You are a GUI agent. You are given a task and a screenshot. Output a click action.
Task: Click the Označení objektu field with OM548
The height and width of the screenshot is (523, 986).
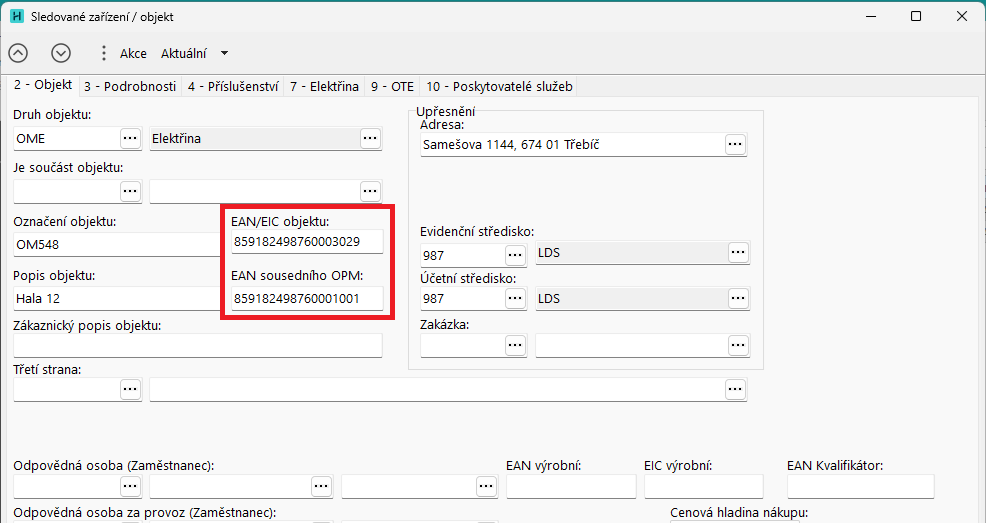click(117, 244)
